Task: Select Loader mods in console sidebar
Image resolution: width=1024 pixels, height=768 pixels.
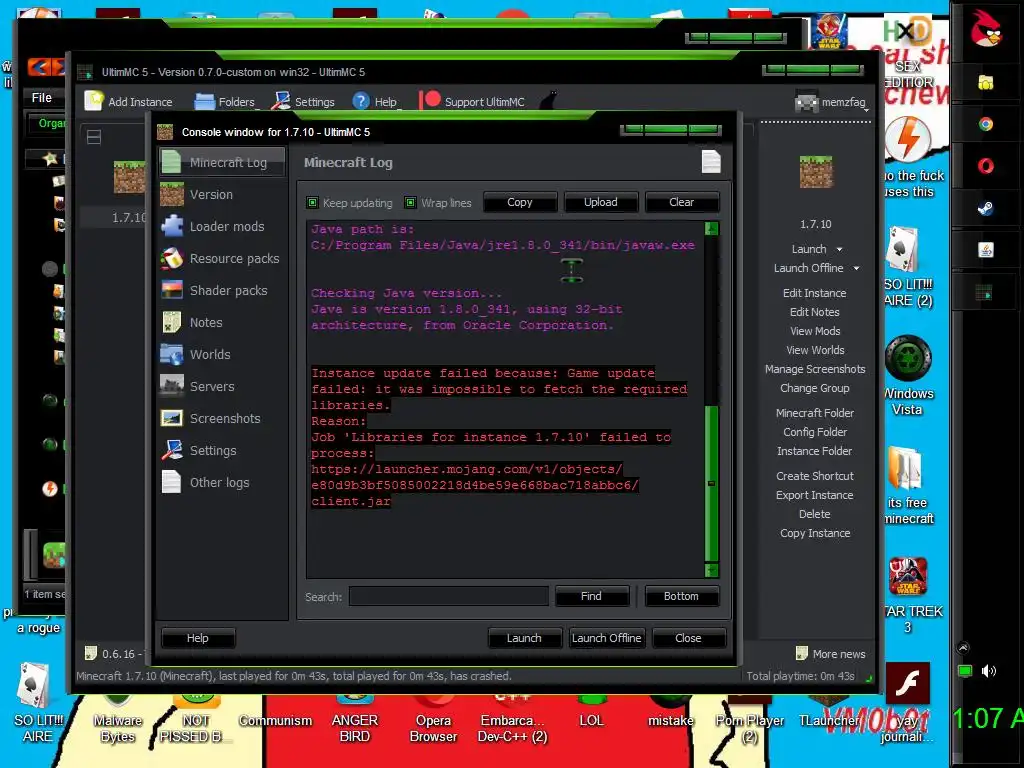Action: click(x=221, y=227)
